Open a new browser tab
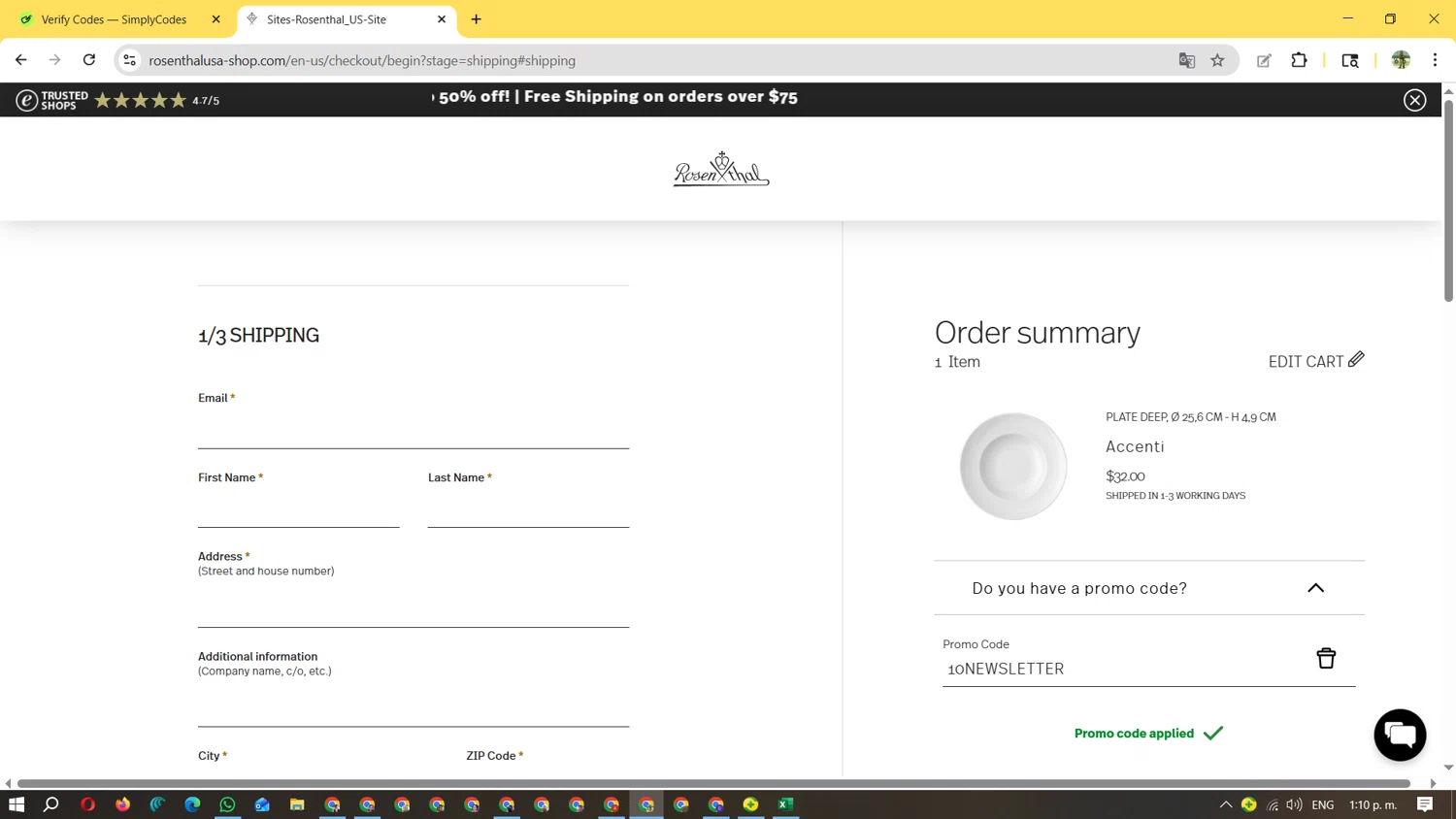 point(476,19)
